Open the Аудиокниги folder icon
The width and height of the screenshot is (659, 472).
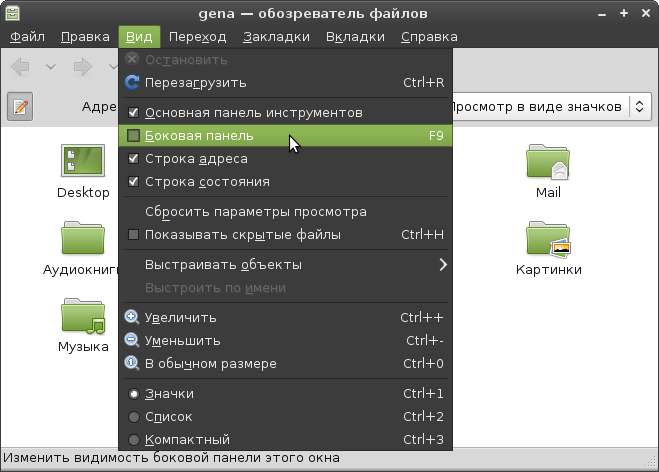(x=83, y=238)
